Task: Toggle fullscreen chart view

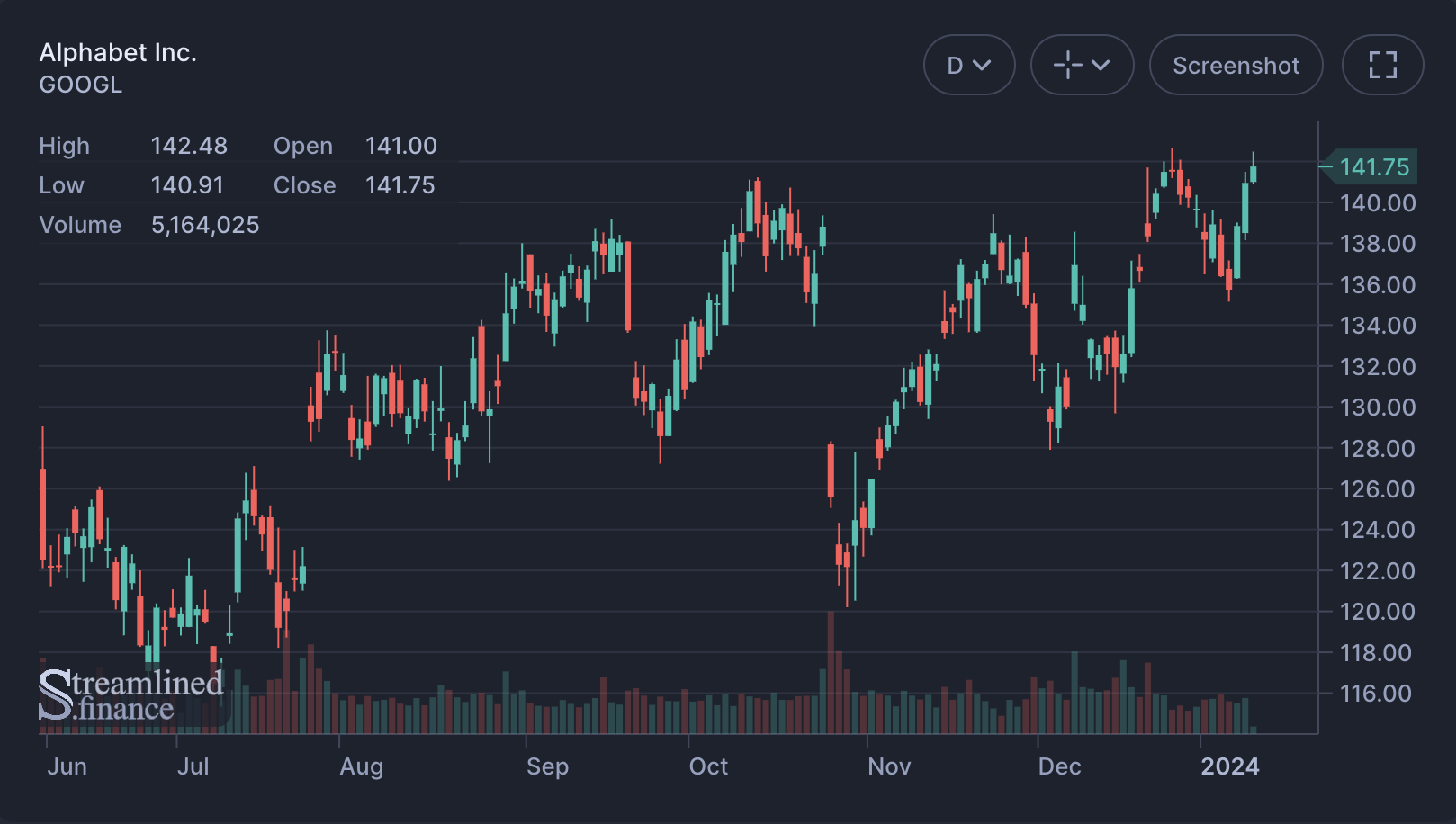Action: [x=1382, y=65]
